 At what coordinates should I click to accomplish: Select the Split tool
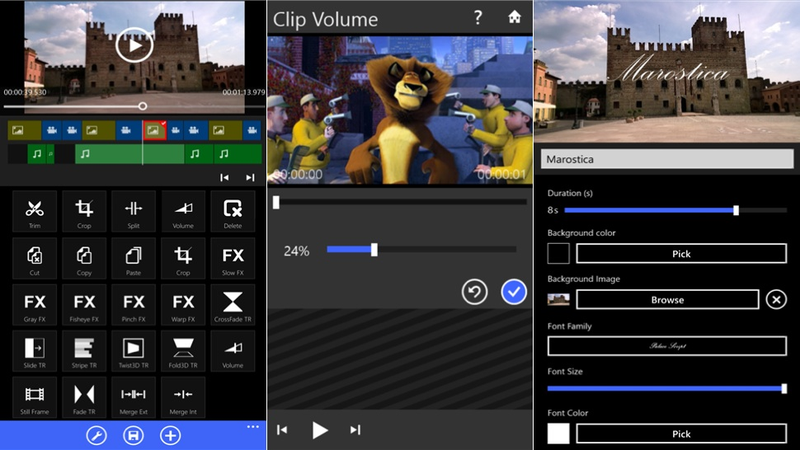pyautogui.click(x=133, y=212)
